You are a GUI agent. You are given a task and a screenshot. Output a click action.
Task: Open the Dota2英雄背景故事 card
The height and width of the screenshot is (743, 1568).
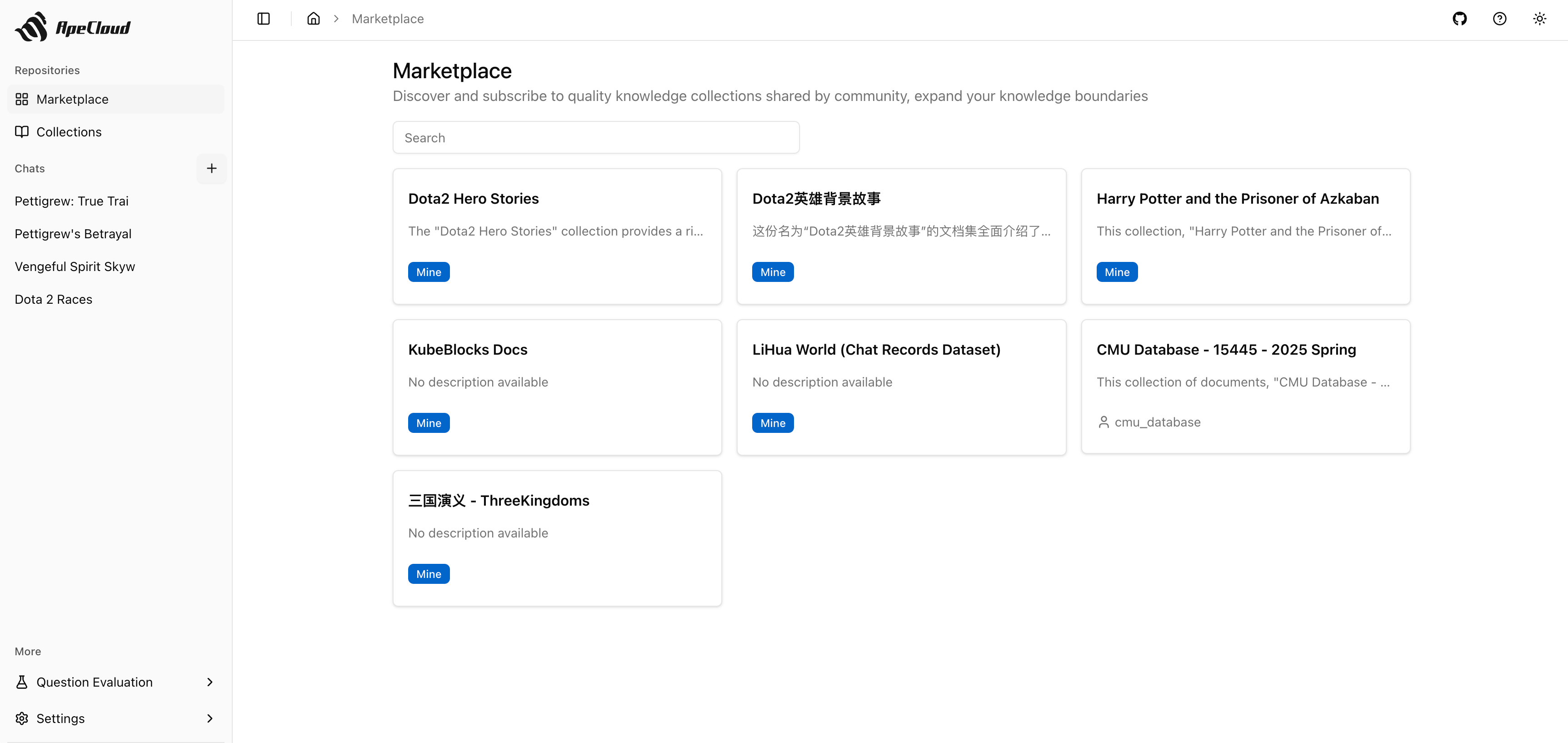[x=901, y=237]
